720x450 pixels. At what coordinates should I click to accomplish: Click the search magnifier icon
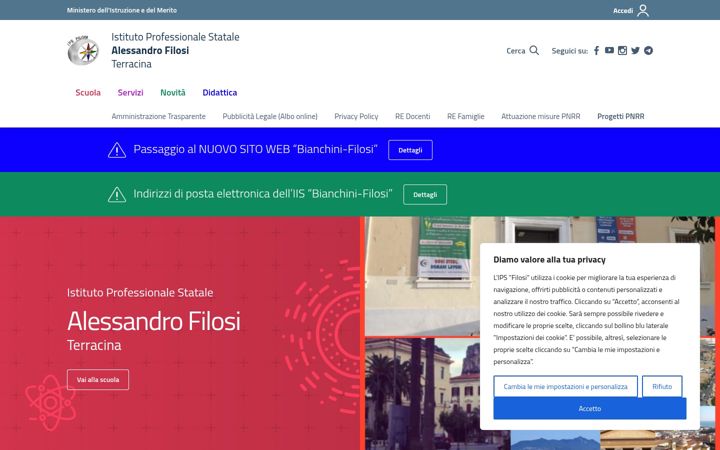pos(534,51)
